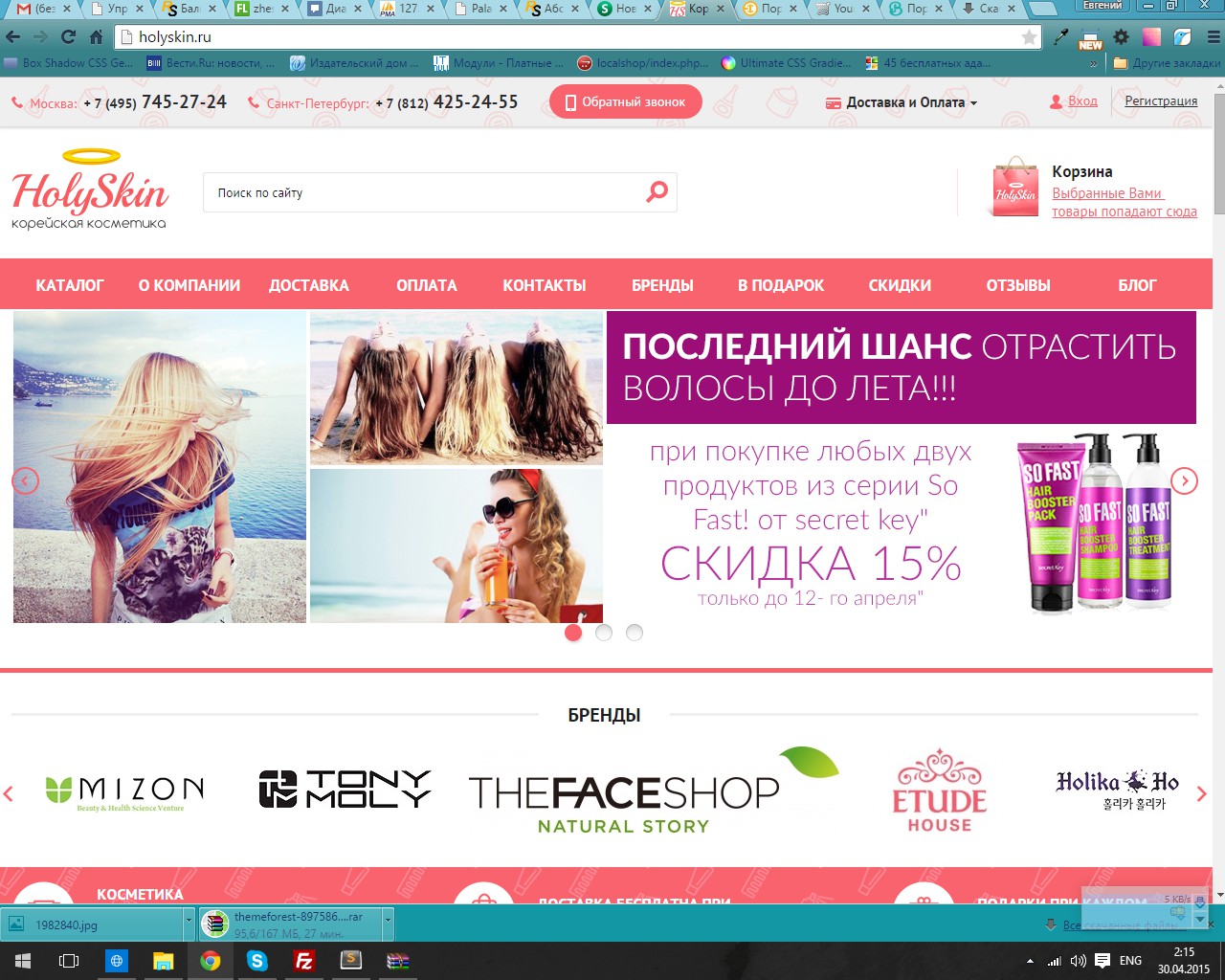Open the Выбранные Вами товары cart link
The height and width of the screenshot is (980, 1225).
[x=1125, y=202]
